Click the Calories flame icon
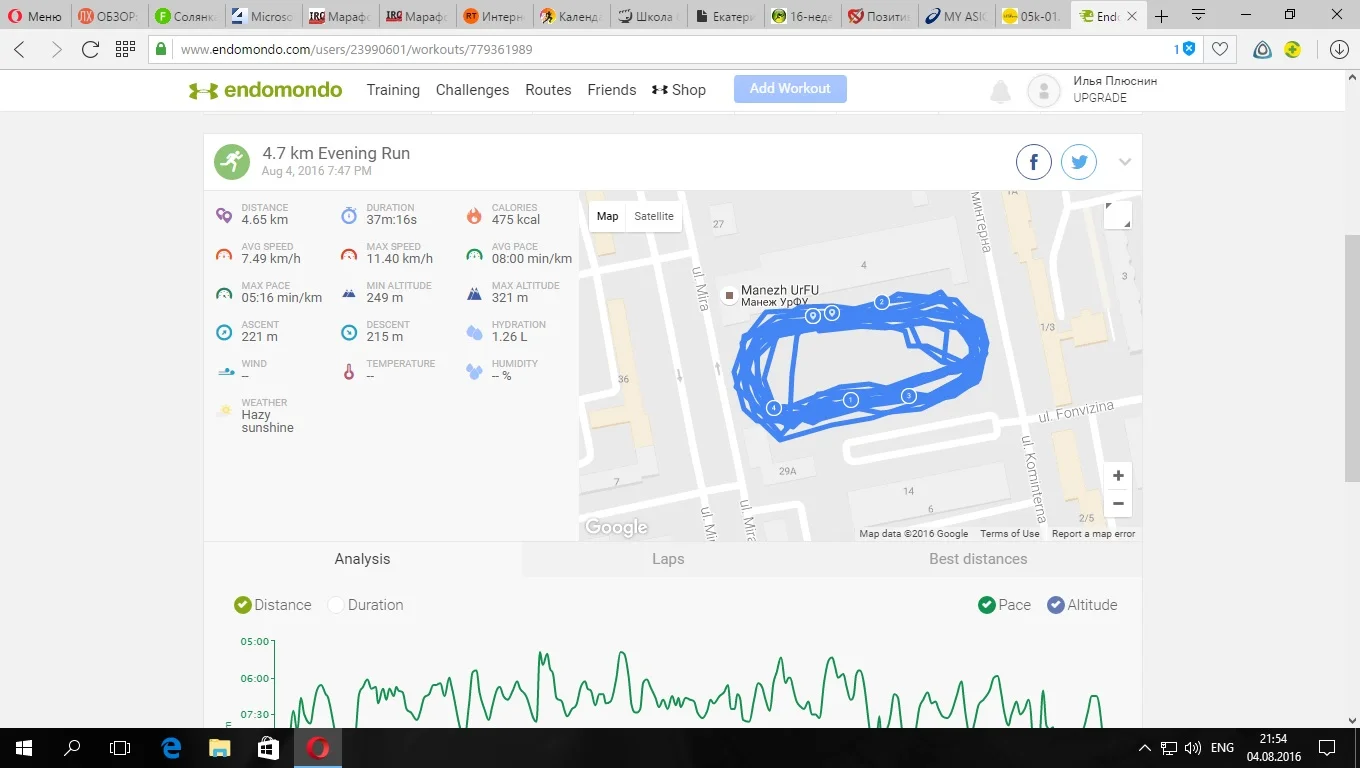 pos(474,215)
